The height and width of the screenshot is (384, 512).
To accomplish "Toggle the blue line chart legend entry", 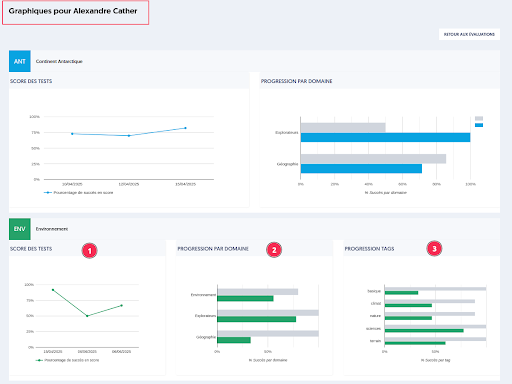I will [x=79, y=193].
